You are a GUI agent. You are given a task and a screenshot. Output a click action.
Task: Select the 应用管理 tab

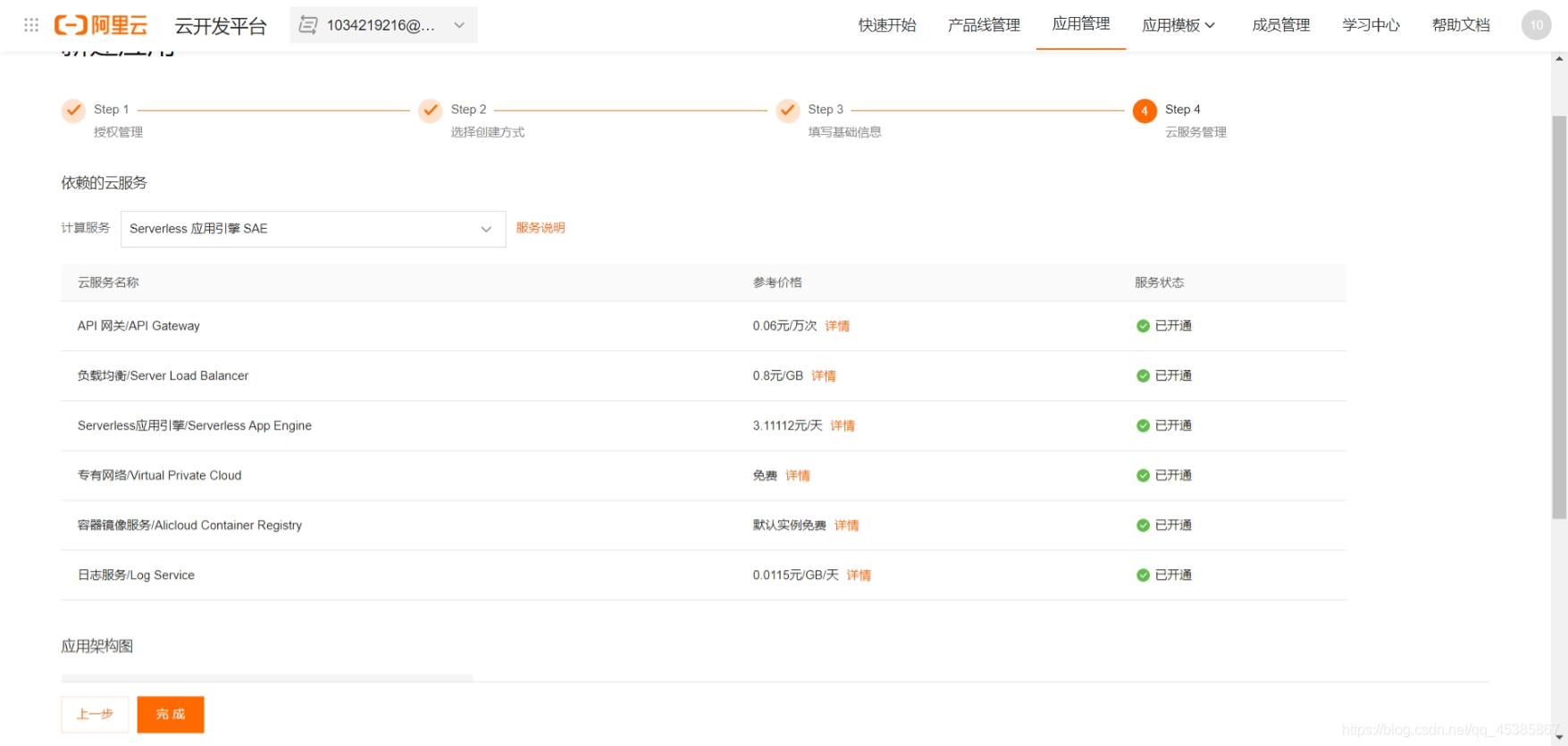(x=1081, y=24)
